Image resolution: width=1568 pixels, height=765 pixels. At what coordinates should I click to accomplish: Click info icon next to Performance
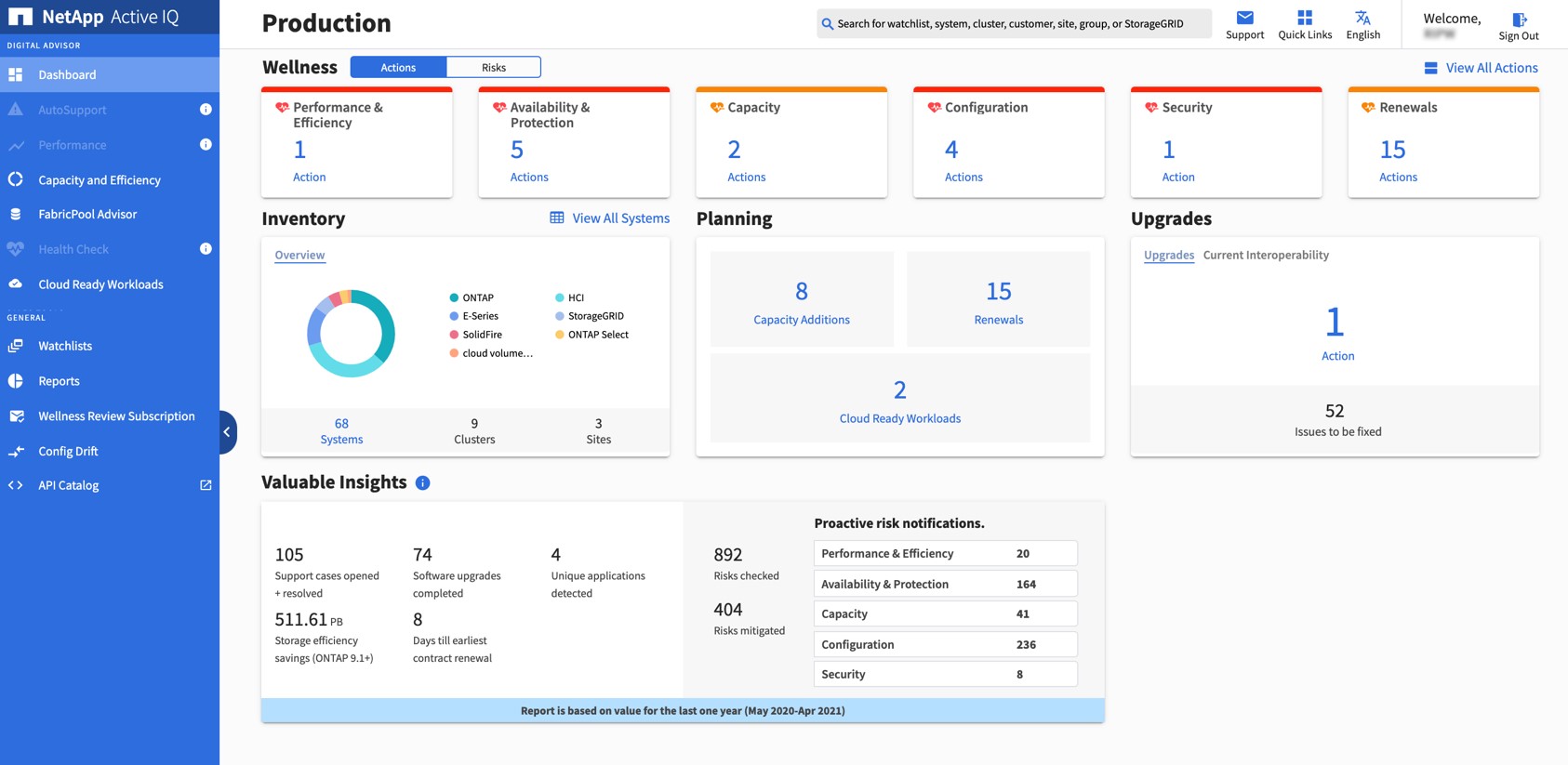(206, 144)
